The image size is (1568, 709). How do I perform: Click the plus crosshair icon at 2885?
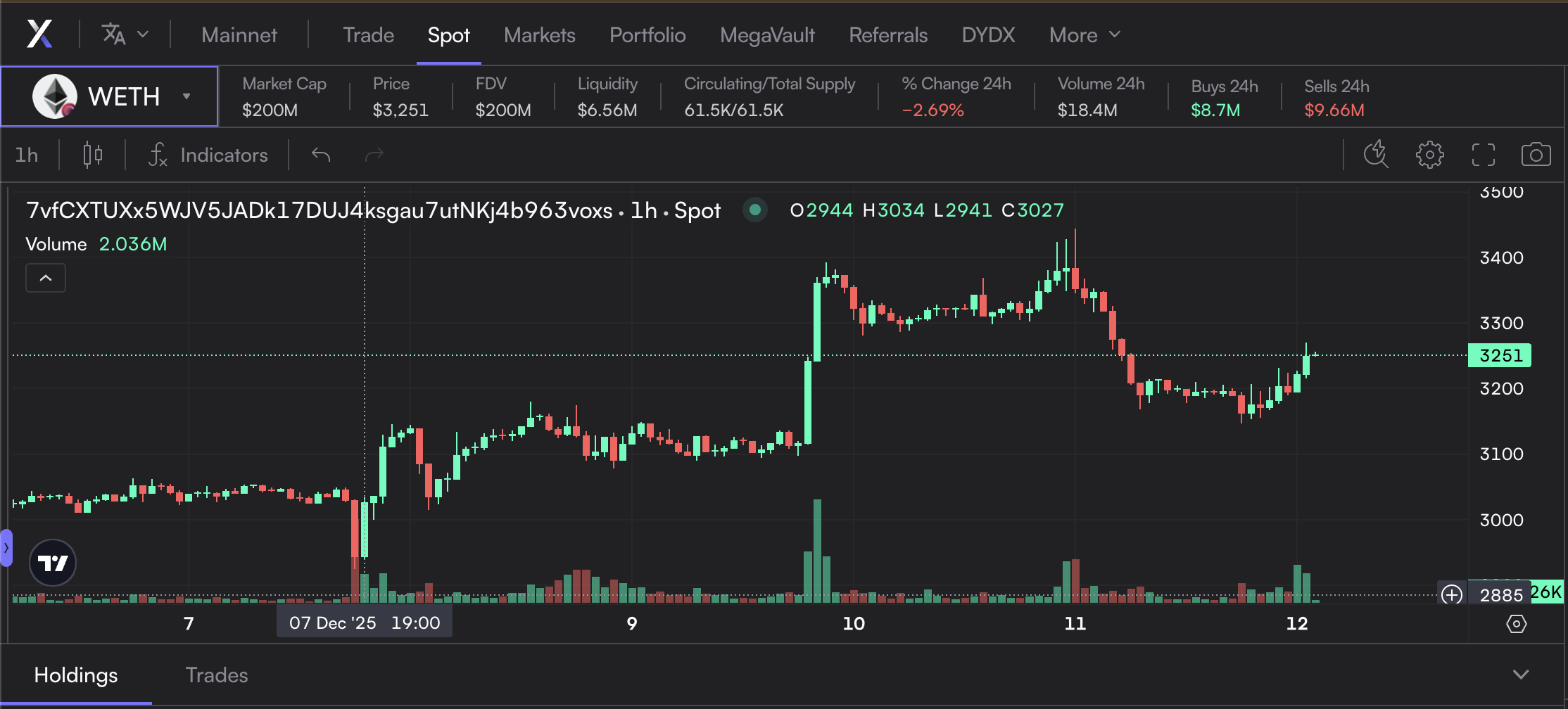pyautogui.click(x=1452, y=595)
